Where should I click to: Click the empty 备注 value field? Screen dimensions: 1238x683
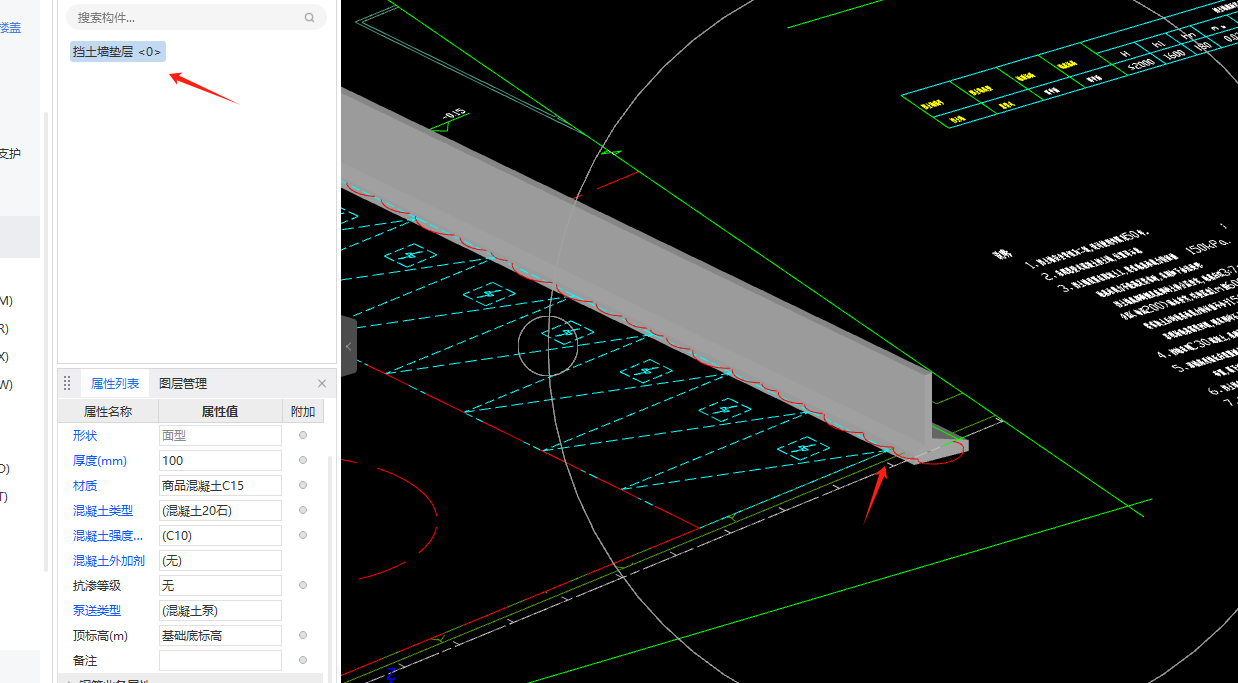click(x=220, y=661)
